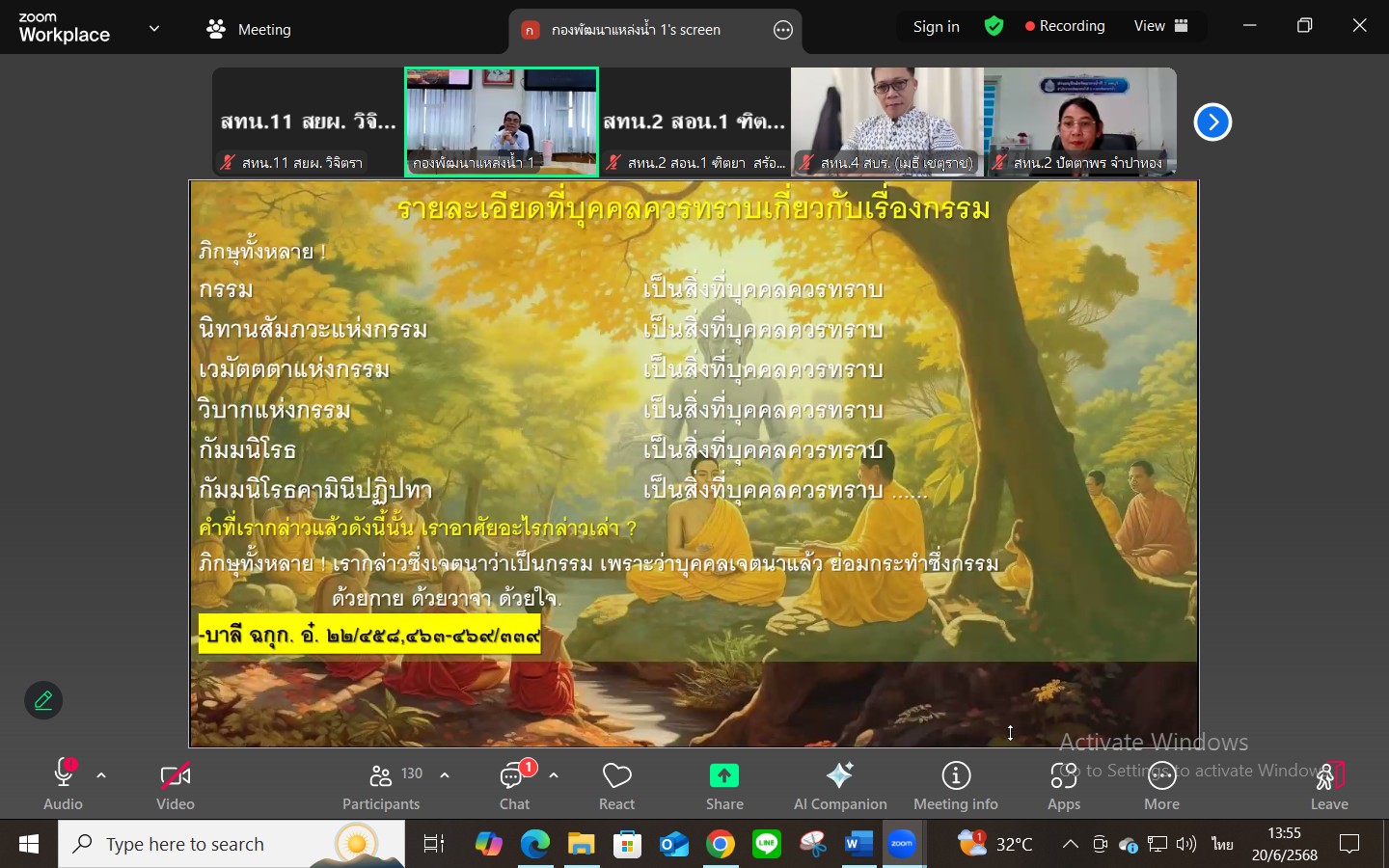
Task: Open Snipping Tool from taskbar
Action: pos(813,845)
